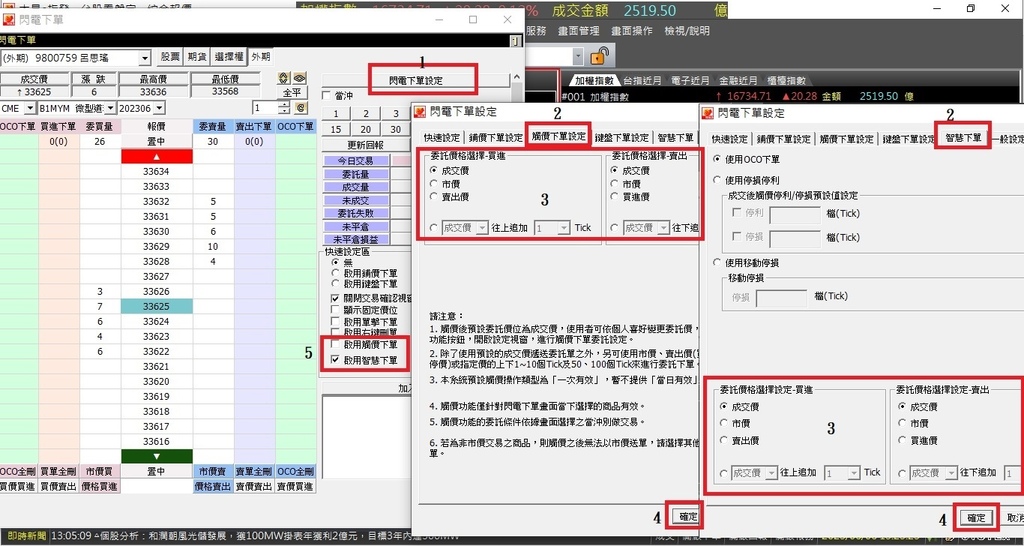The height and width of the screenshot is (546, 1024).
Task: Click the orange padlock icon in main toolbar
Action: (x=598, y=57)
